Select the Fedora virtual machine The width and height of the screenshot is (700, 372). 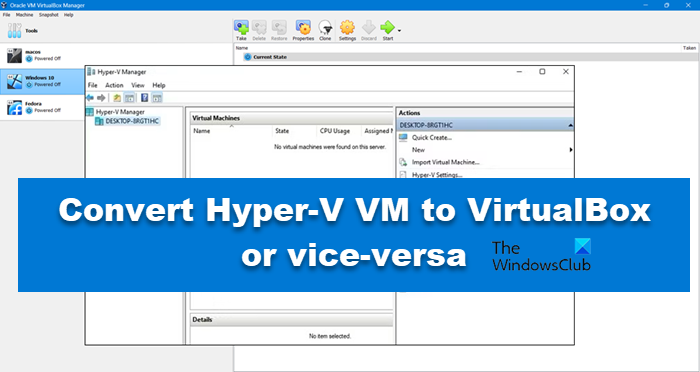(42, 107)
